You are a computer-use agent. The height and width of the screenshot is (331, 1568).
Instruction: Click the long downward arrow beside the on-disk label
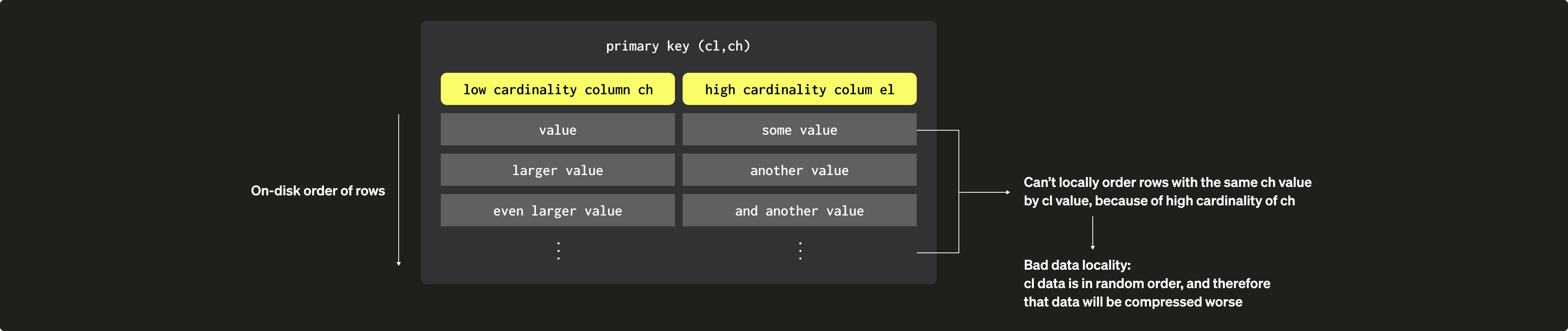tap(399, 190)
